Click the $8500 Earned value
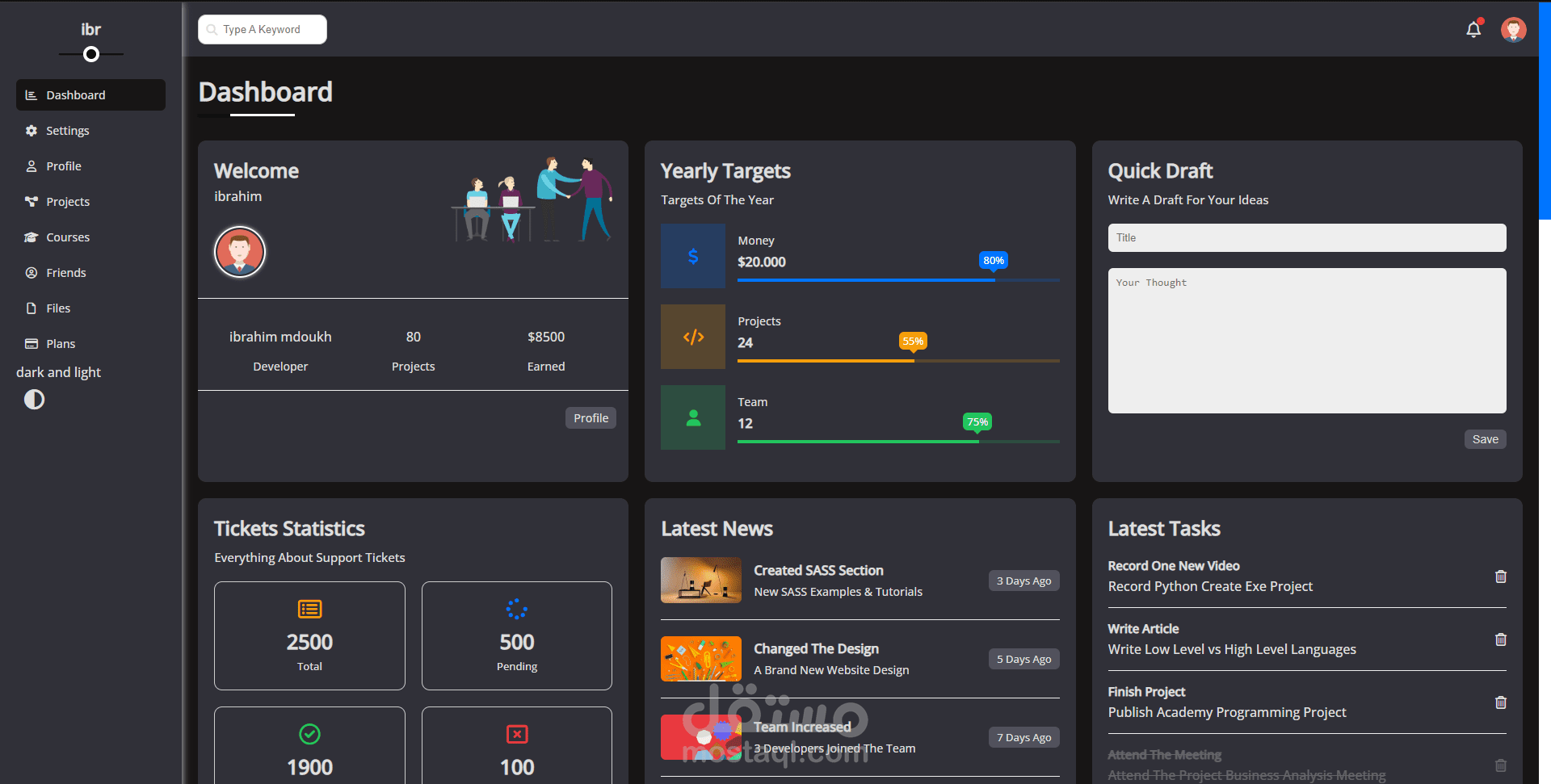 [x=546, y=337]
